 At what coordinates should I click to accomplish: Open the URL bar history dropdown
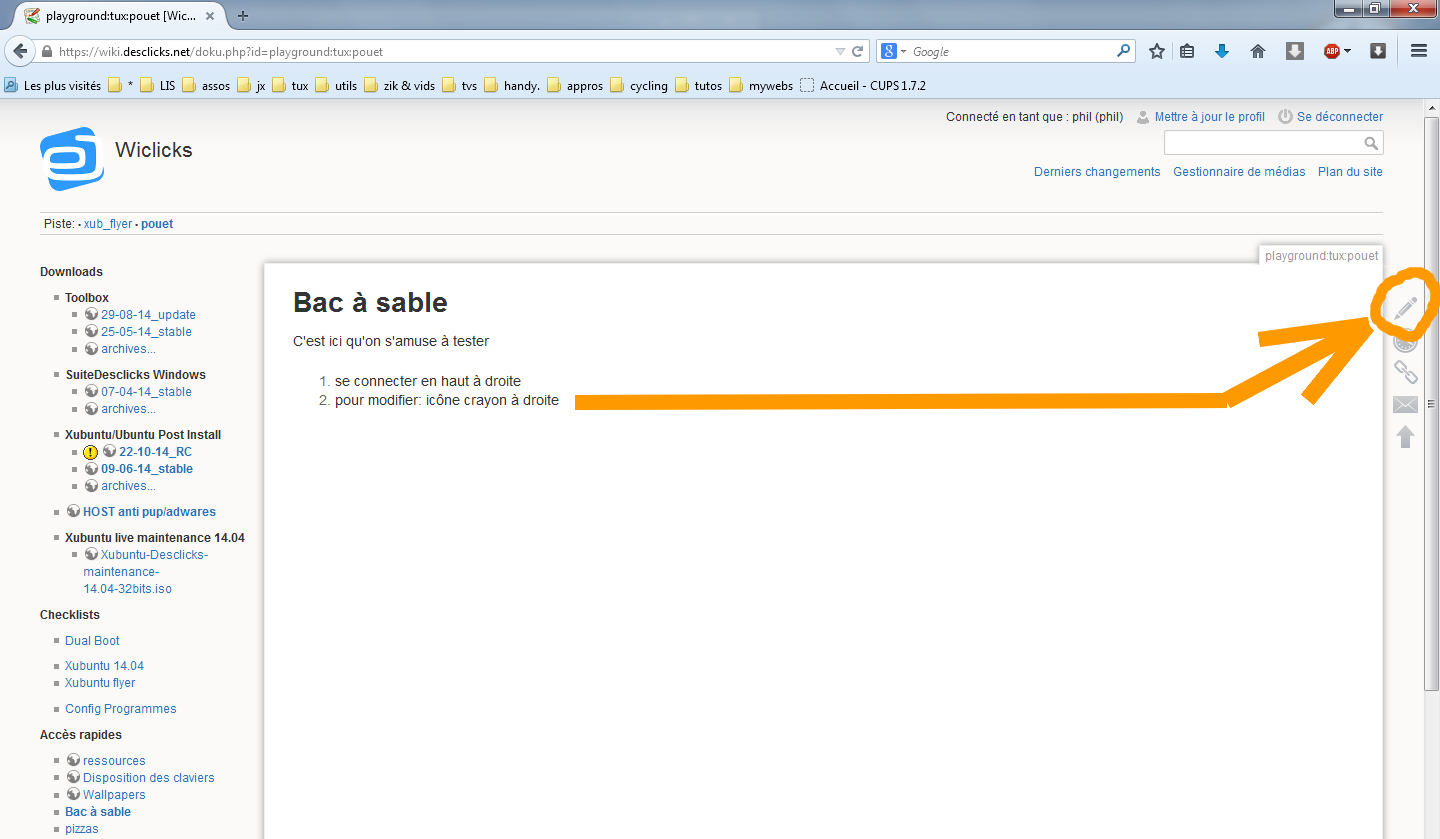click(x=840, y=51)
